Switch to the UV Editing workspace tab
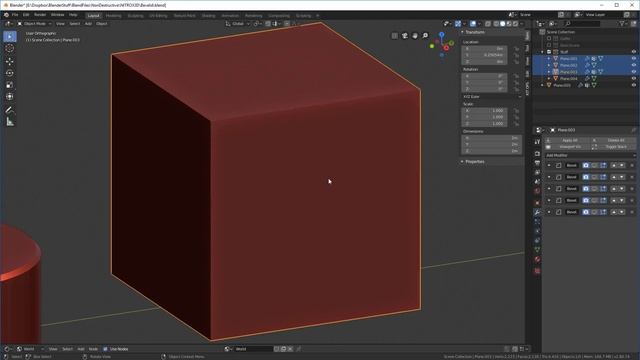The width and height of the screenshot is (640, 360). pyautogui.click(x=158, y=16)
